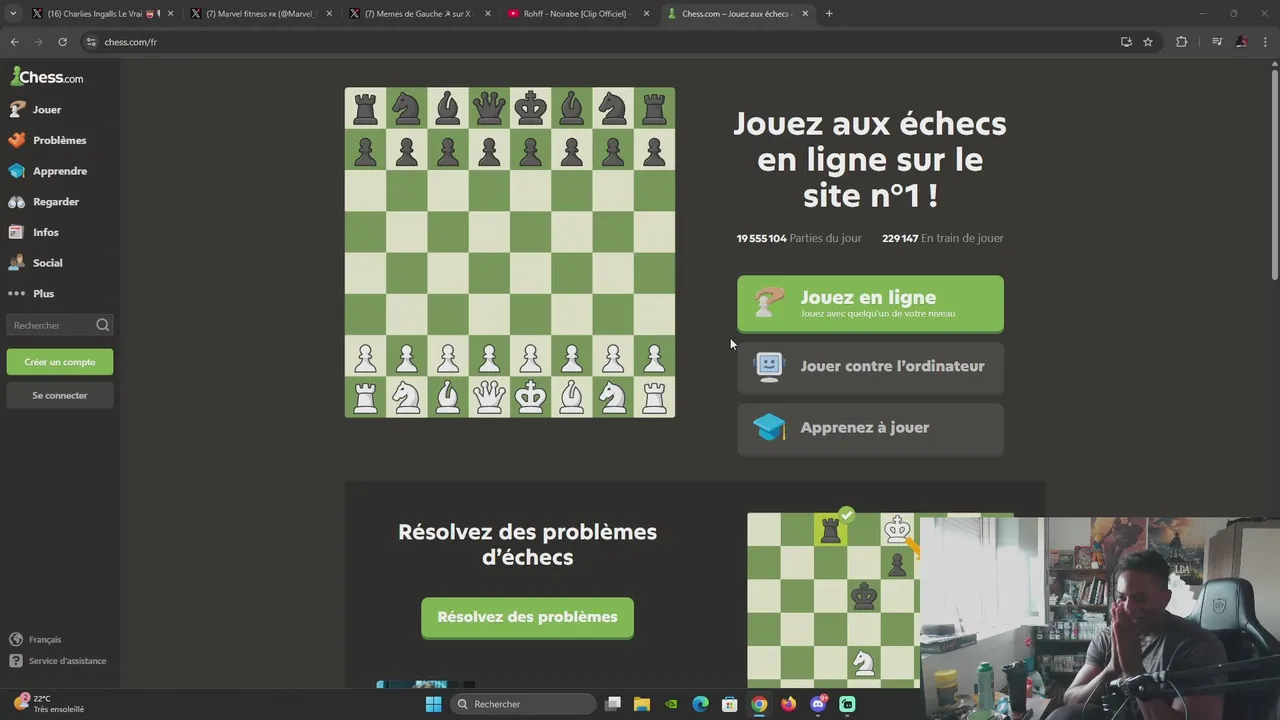Go to Apprendre section
1280x720 pixels.
60,171
